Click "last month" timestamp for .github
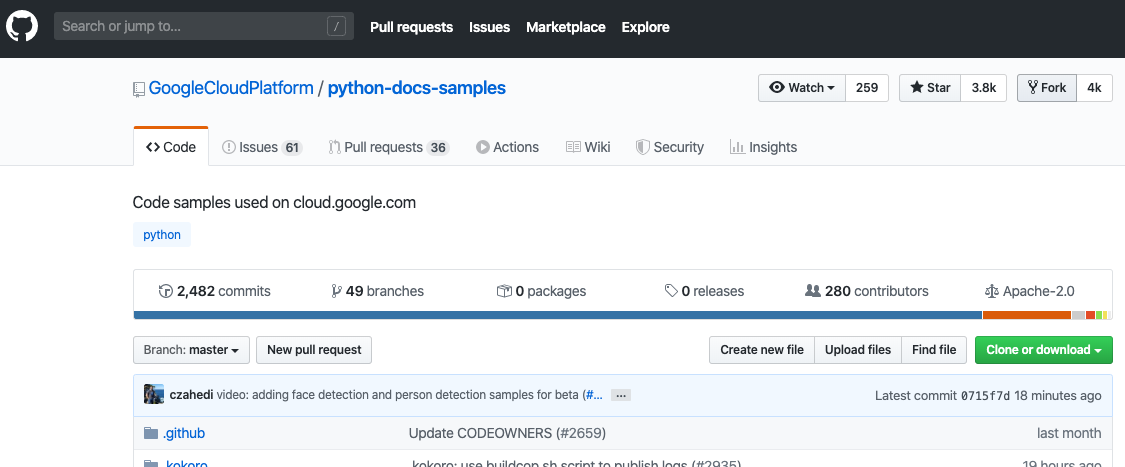The width and height of the screenshot is (1125, 467). (x=1069, y=433)
